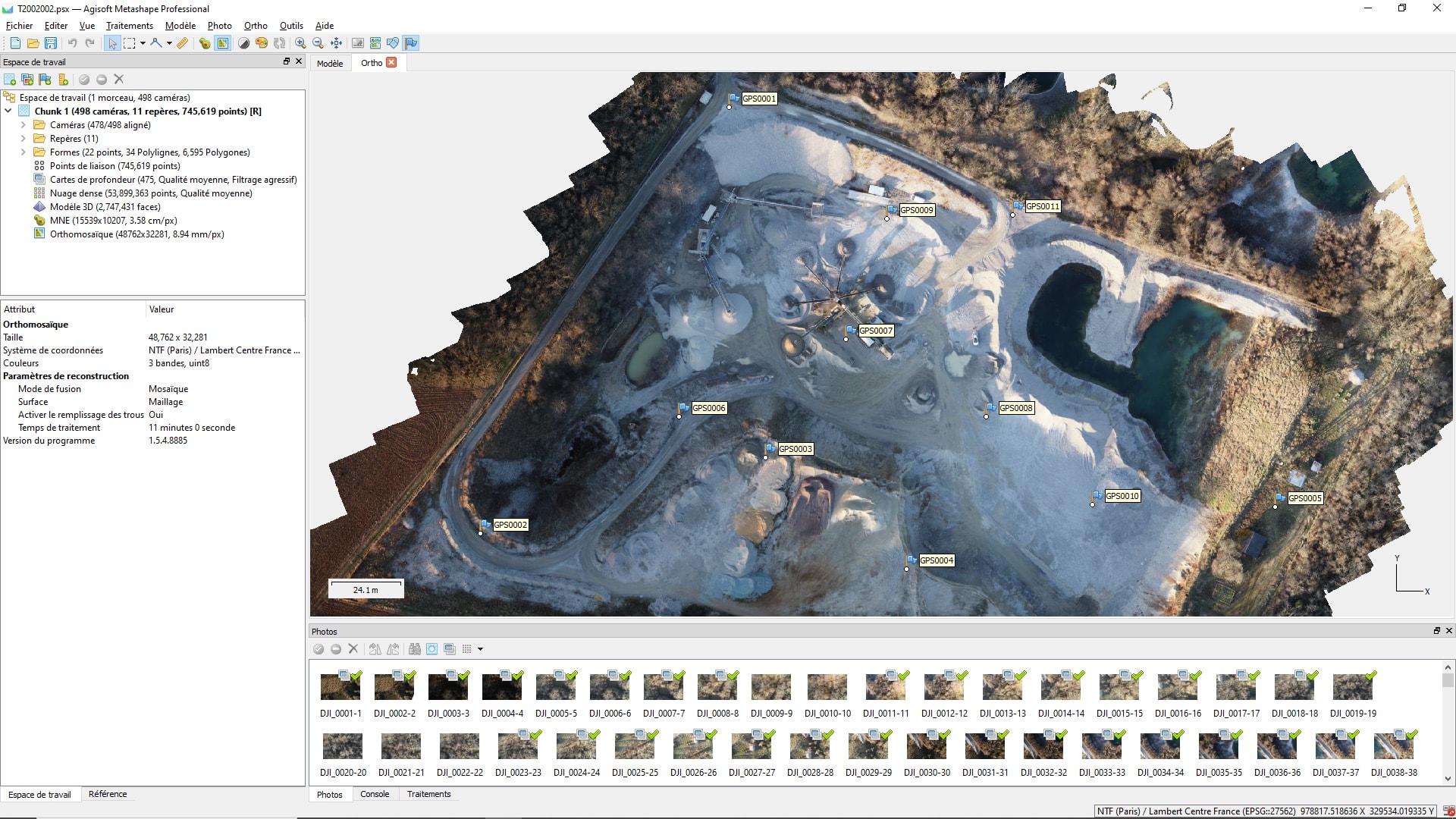Click the save project floppy icon
This screenshot has height=819, width=1456.
pos(51,43)
